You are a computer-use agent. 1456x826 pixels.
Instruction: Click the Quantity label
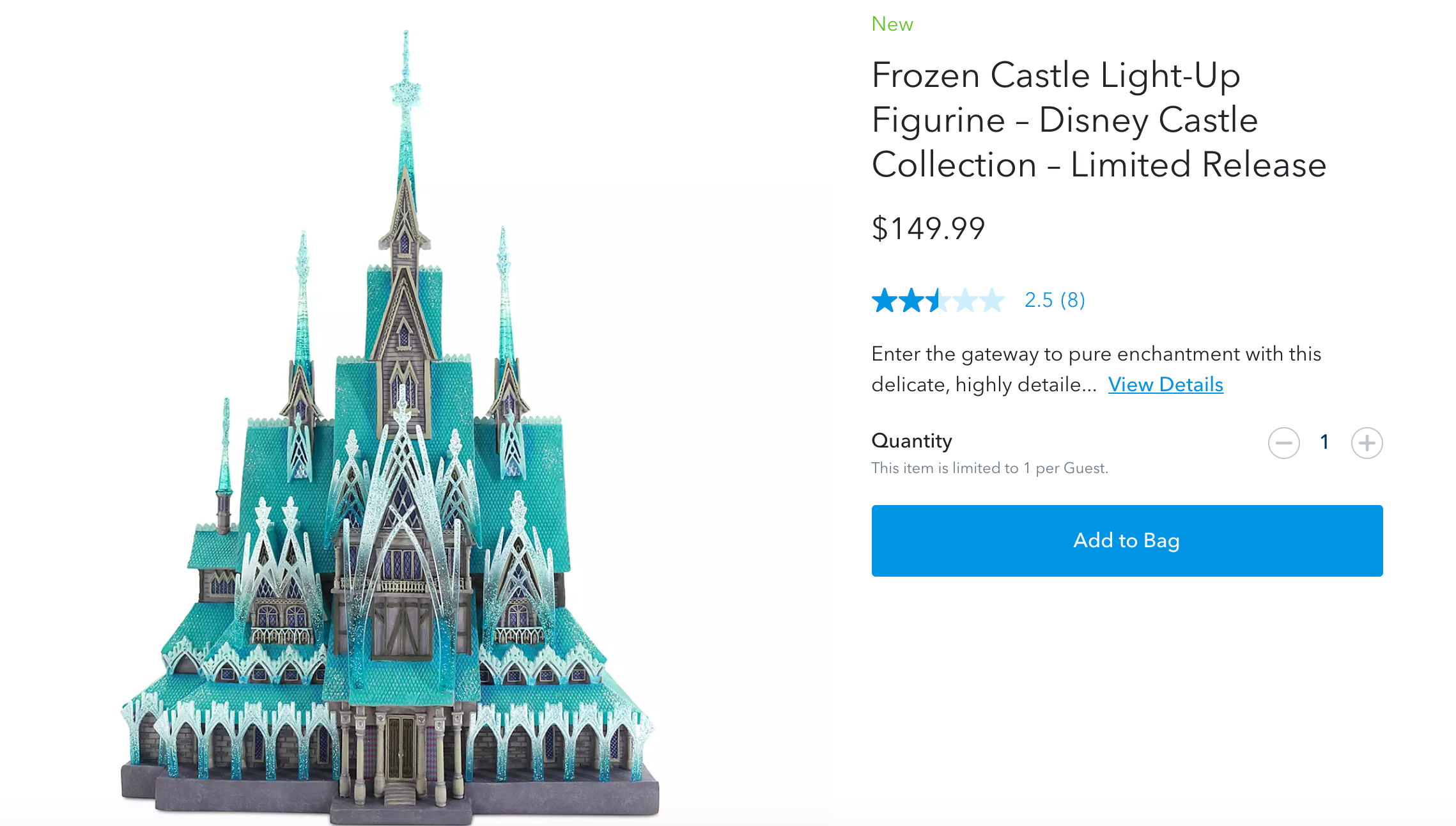[x=911, y=441]
